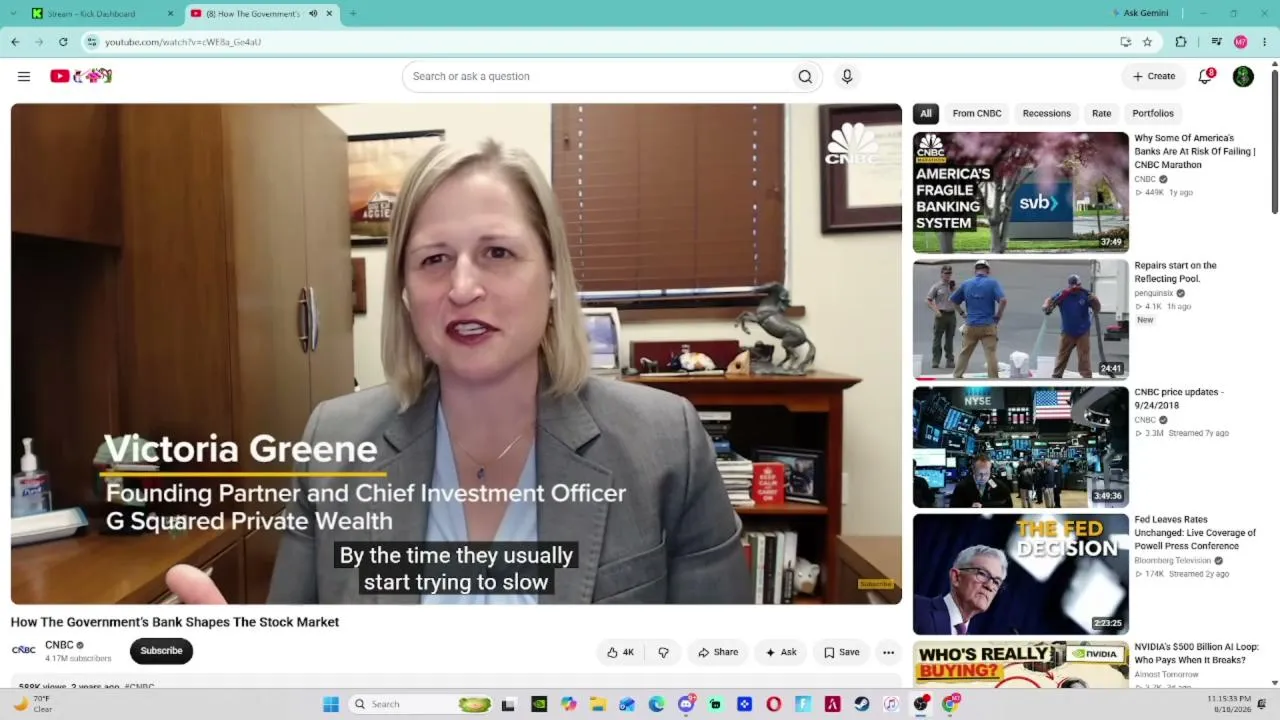
Task: Open Microsoft Edge from the taskbar
Action: 656,704
